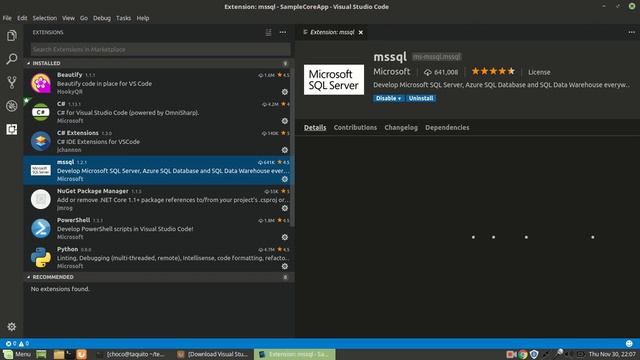Open the File menu
Screen dimensions: 640x360
coord(7,18)
